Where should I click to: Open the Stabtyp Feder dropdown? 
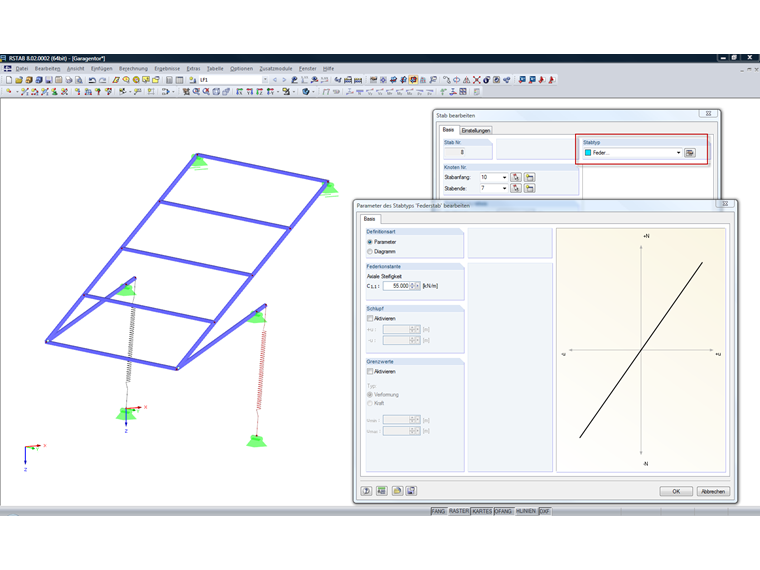[678, 153]
